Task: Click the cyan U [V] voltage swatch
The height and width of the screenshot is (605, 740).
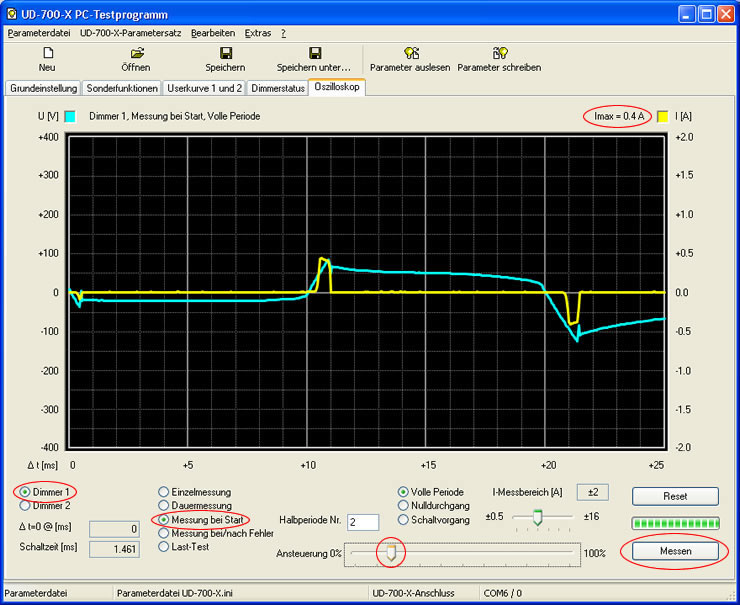Action: point(70,116)
